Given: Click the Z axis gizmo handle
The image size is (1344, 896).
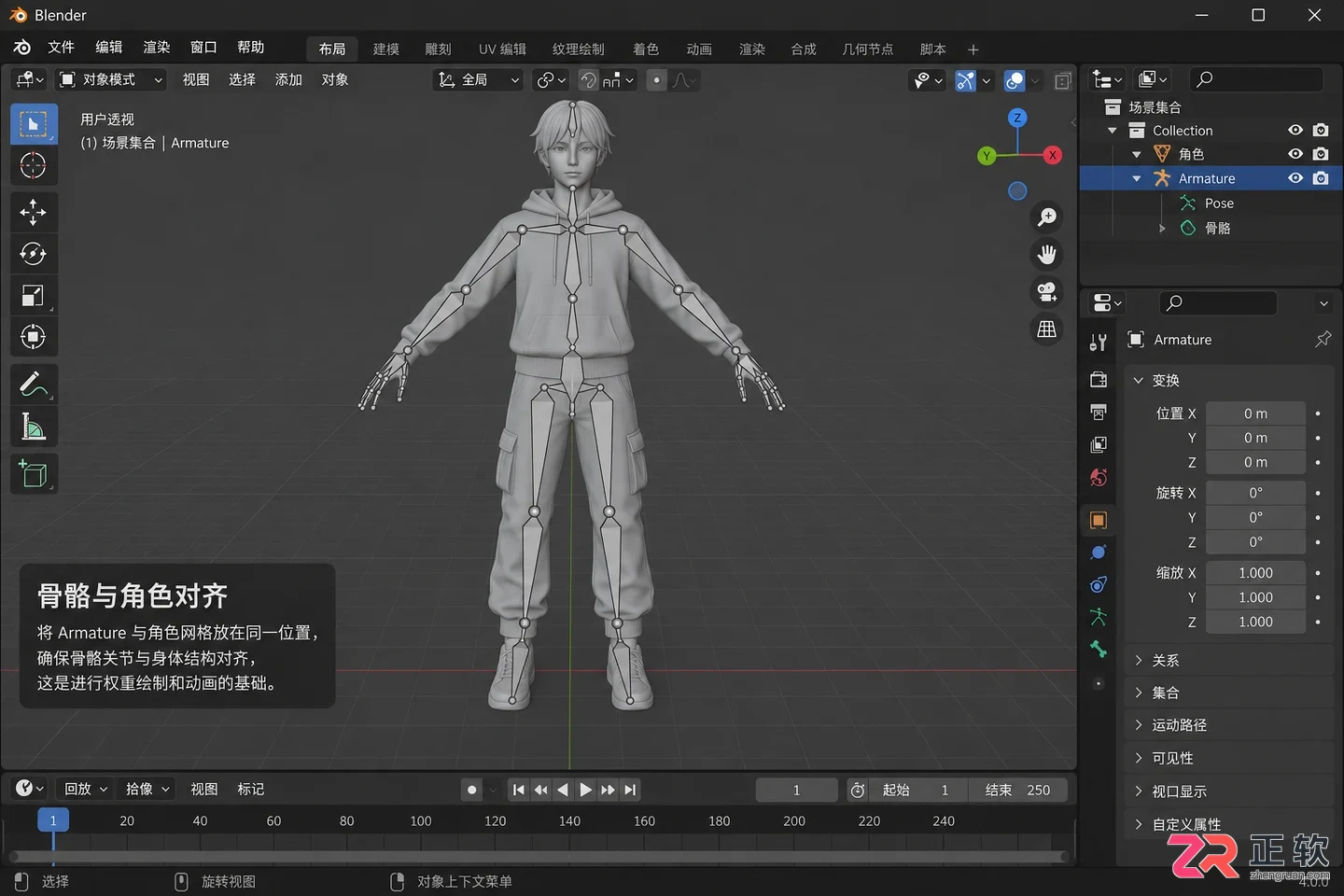Looking at the screenshot, I should point(1017,118).
